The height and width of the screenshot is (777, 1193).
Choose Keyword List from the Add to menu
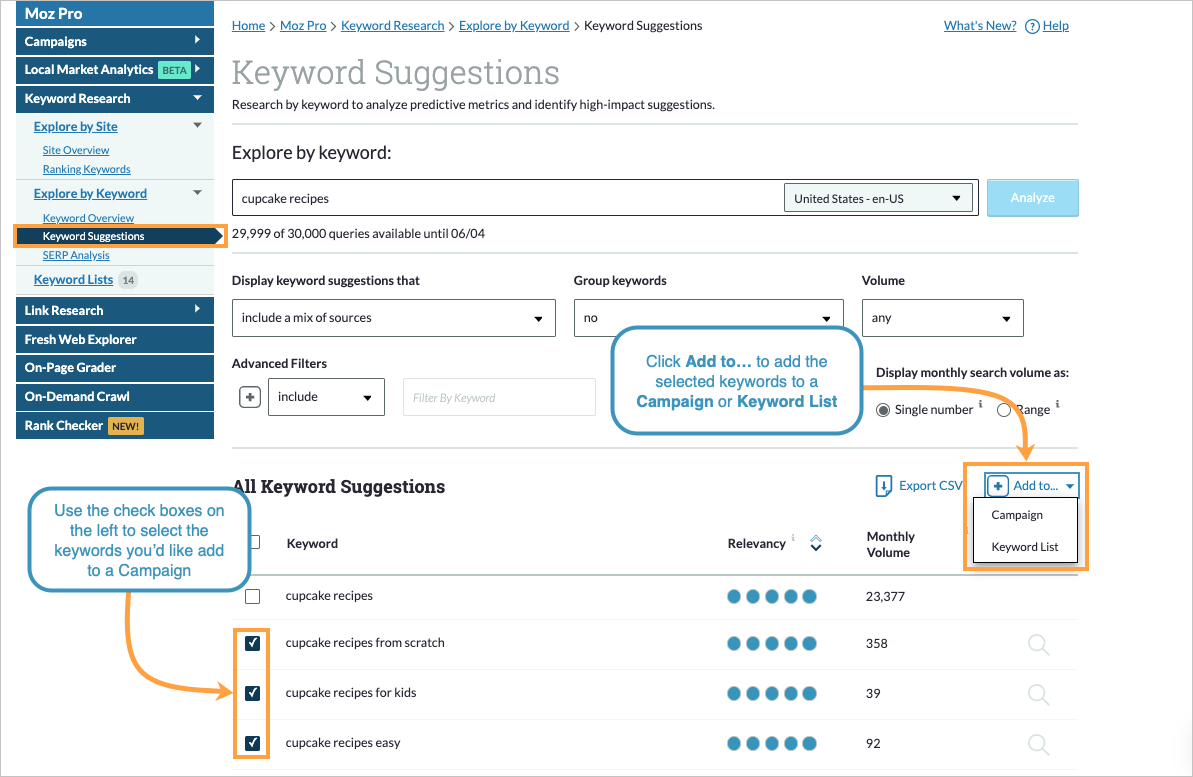[1025, 547]
